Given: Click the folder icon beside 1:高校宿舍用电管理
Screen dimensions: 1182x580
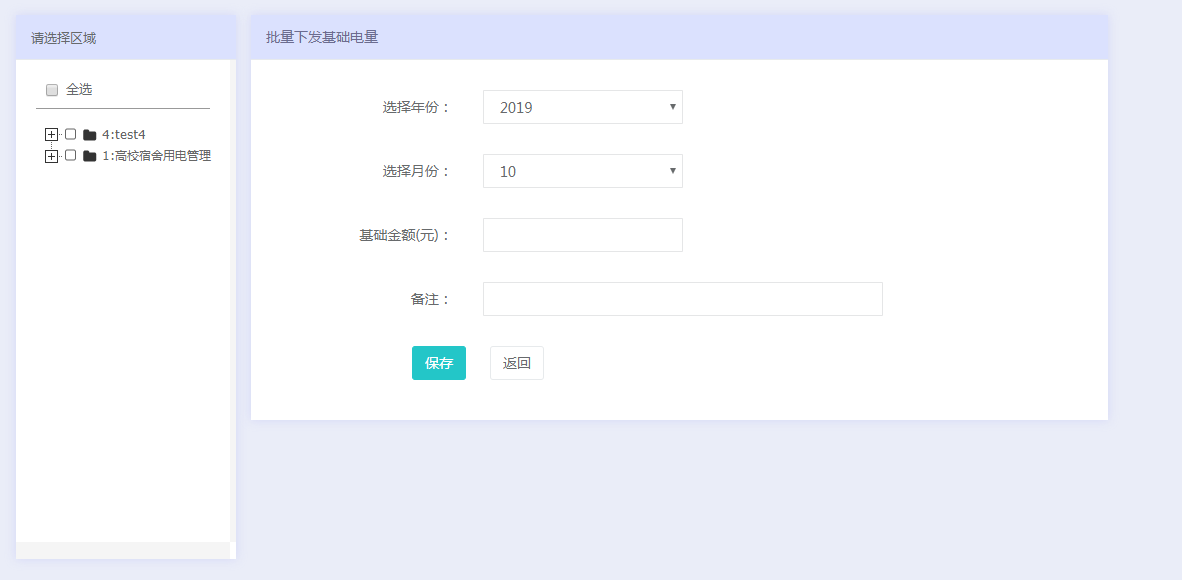Looking at the screenshot, I should point(90,156).
